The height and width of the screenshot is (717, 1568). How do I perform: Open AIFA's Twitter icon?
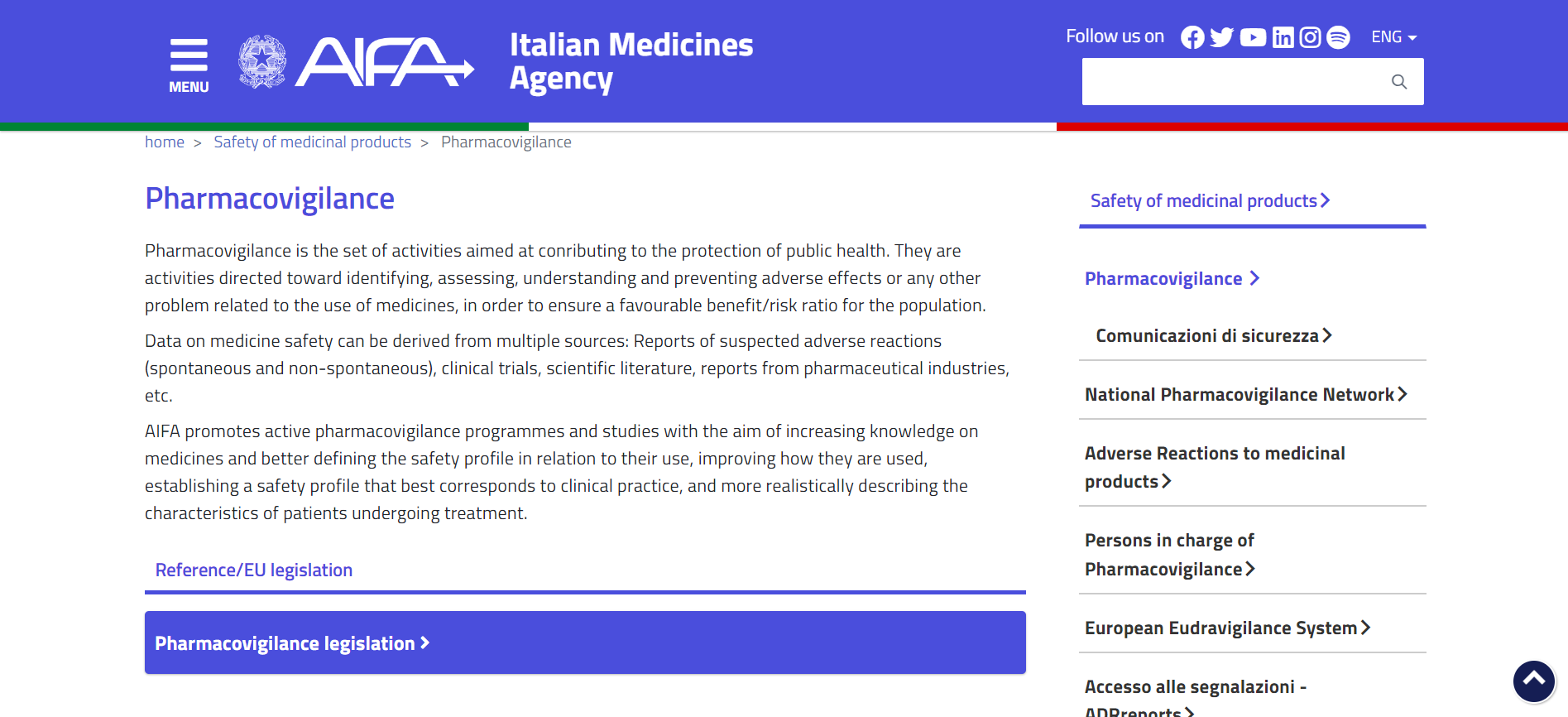tap(1221, 37)
